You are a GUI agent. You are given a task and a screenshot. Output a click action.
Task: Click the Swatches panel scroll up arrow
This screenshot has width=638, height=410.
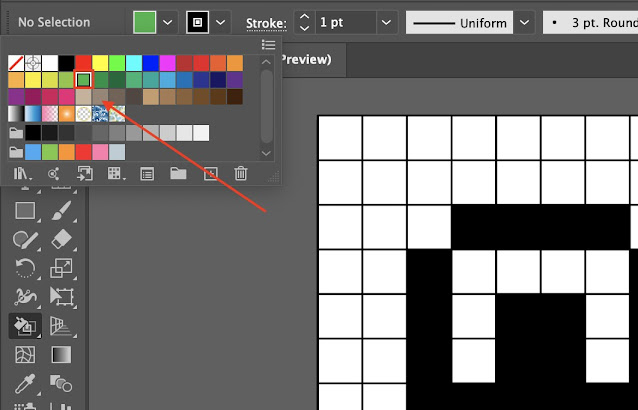coord(266,62)
